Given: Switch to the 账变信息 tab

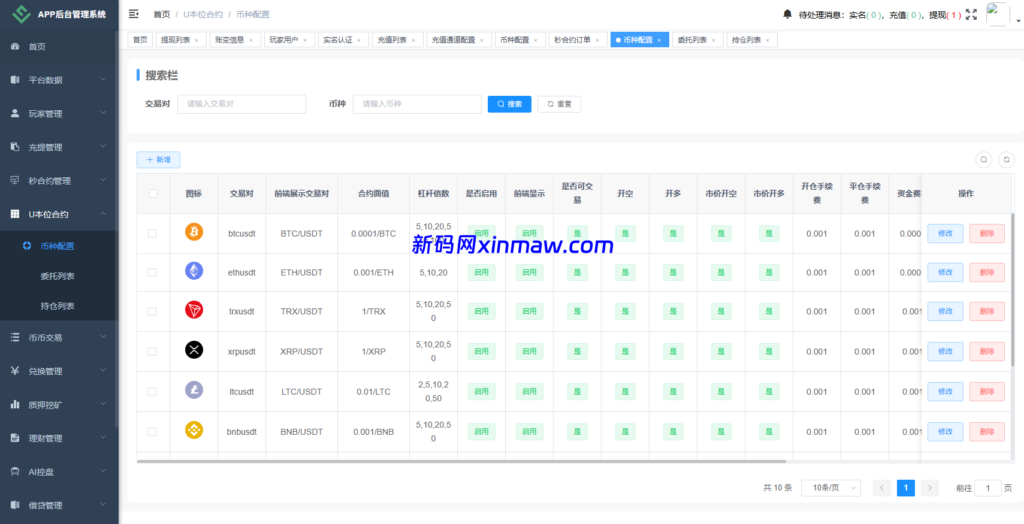Looking at the screenshot, I should point(234,40).
